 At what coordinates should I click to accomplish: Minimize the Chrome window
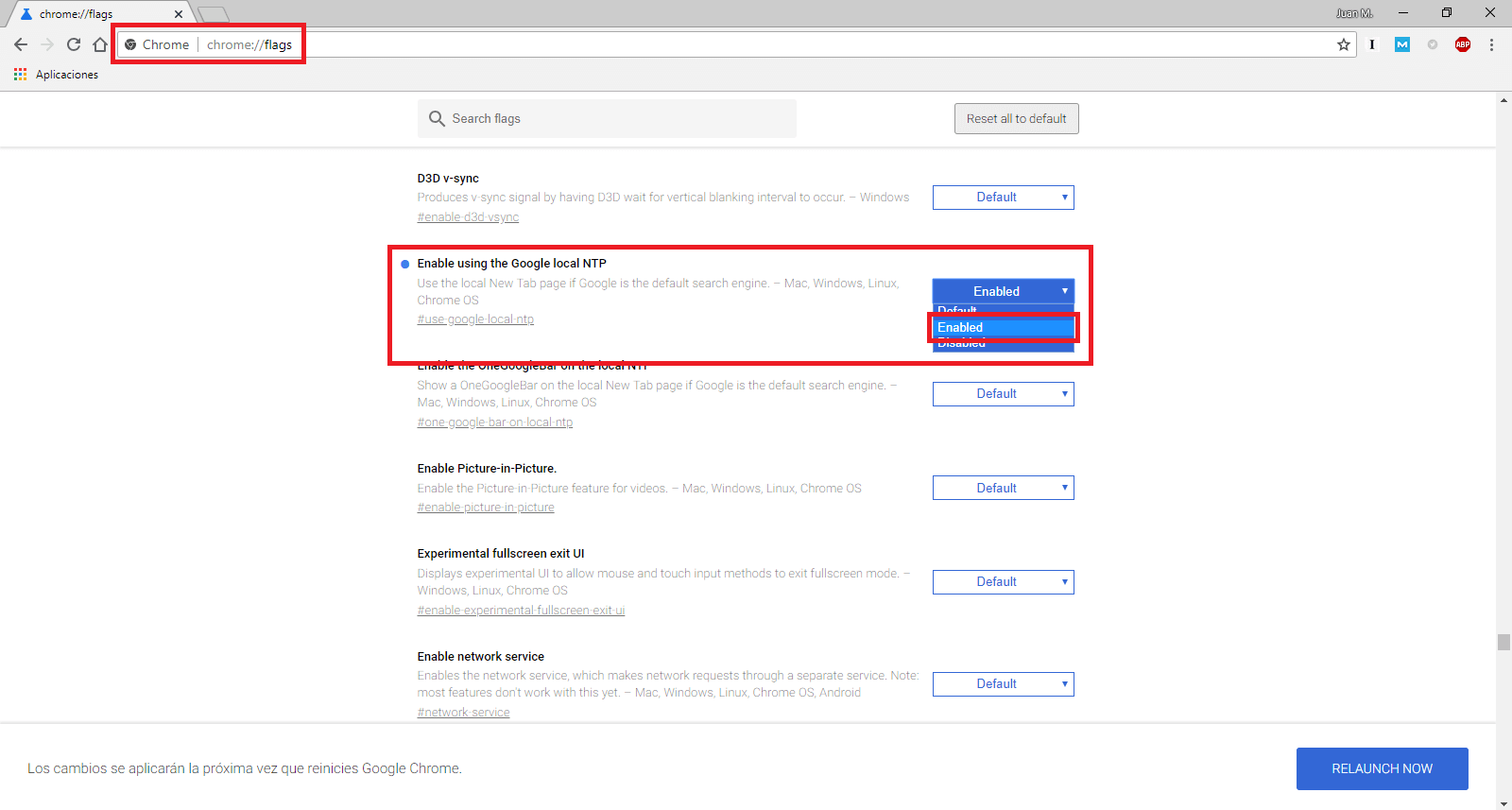[x=1403, y=13]
